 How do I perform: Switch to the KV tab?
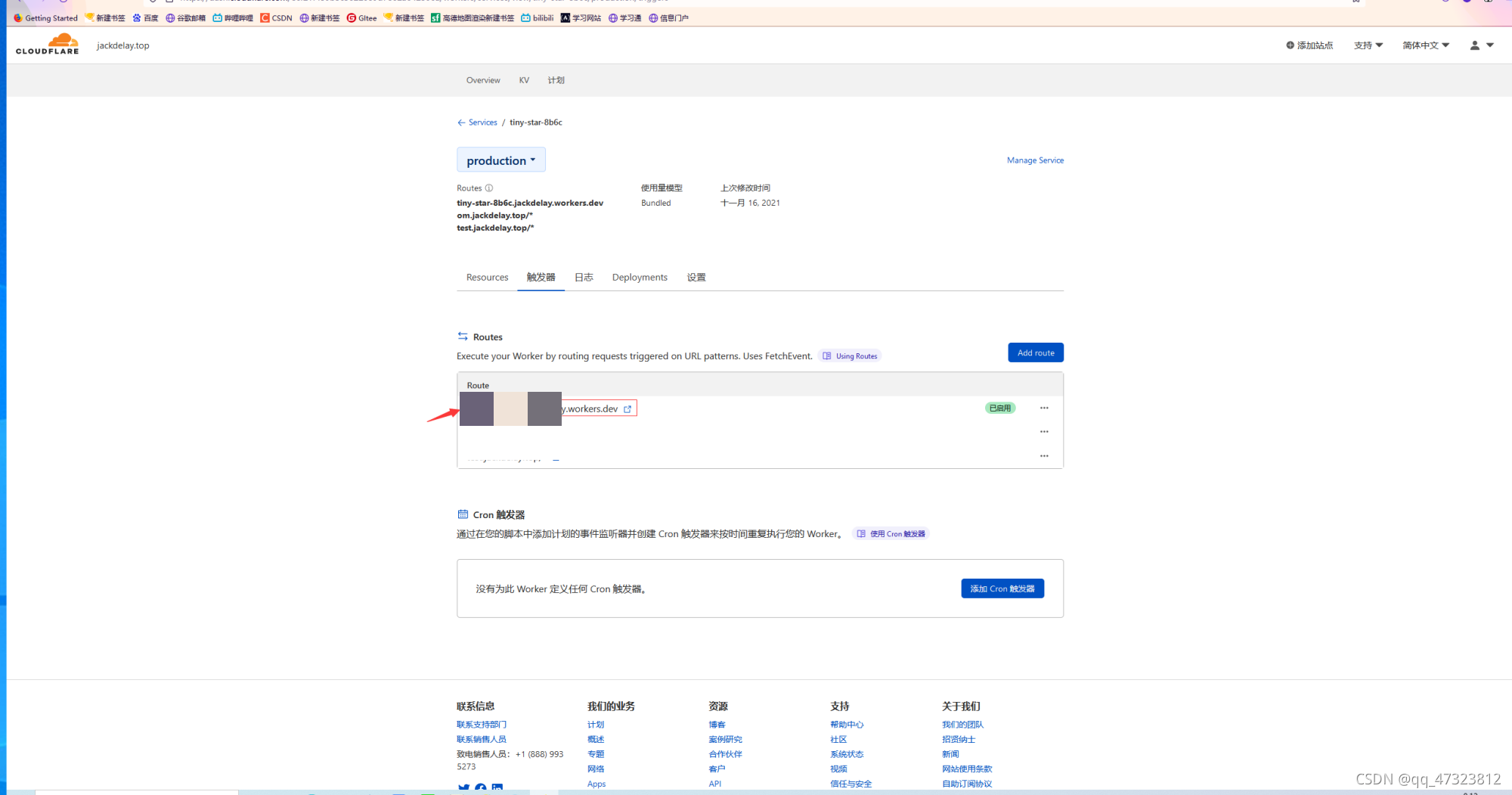(x=524, y=80)
